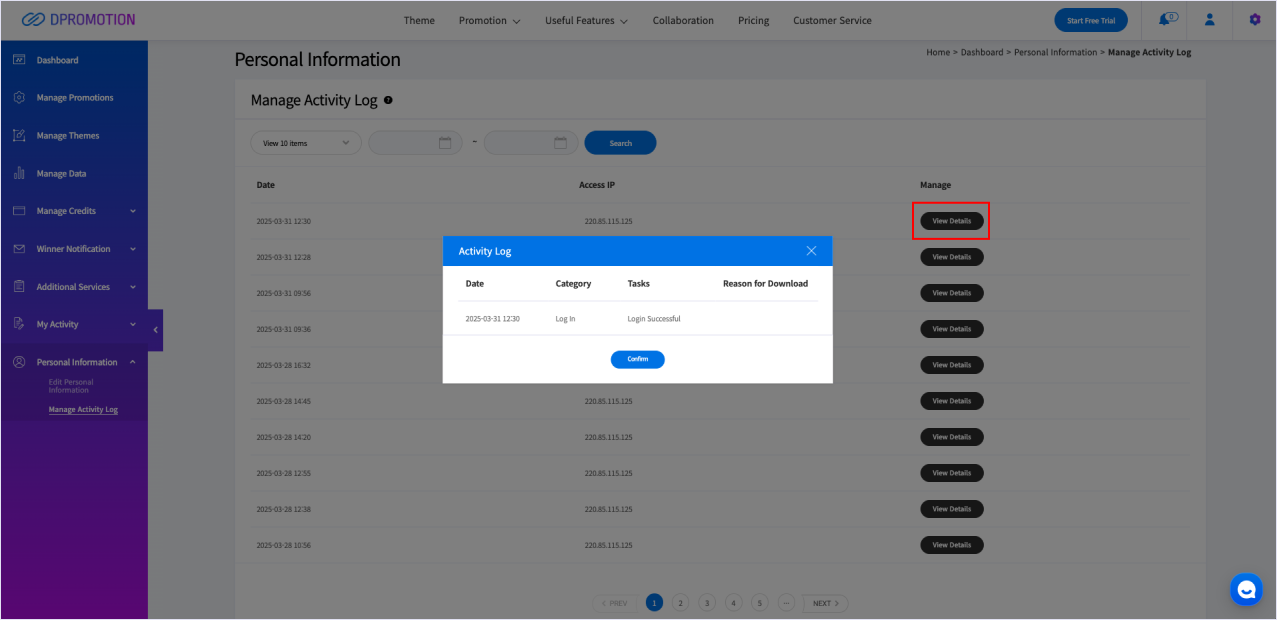Open the settings gear icon
Image resolution: width=1277 pixels, height=620 pixels.
(1255, 20)
